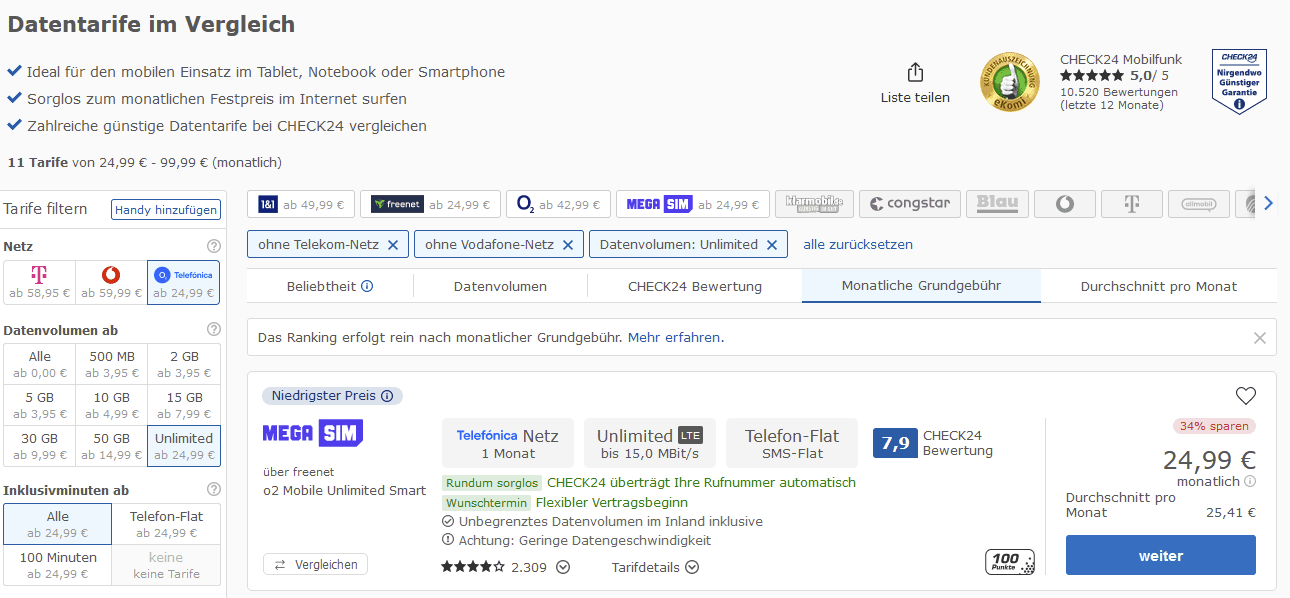The width and height of the screenshot is (1290, 598).
Task: Select the klarmobil provider logo
Action: point(814,204)
